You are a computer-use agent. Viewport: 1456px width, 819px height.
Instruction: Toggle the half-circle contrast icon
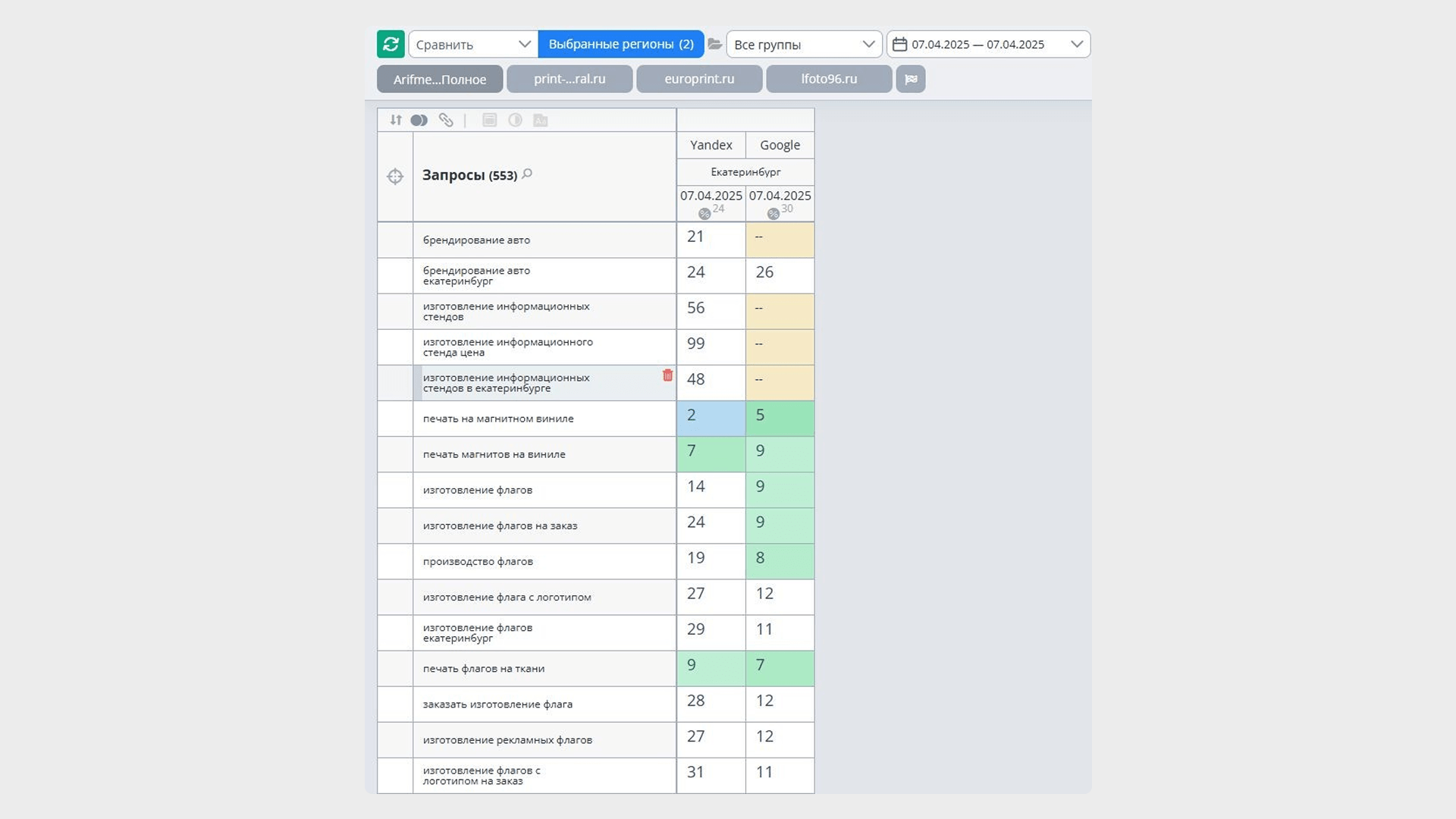coord(515,120)
